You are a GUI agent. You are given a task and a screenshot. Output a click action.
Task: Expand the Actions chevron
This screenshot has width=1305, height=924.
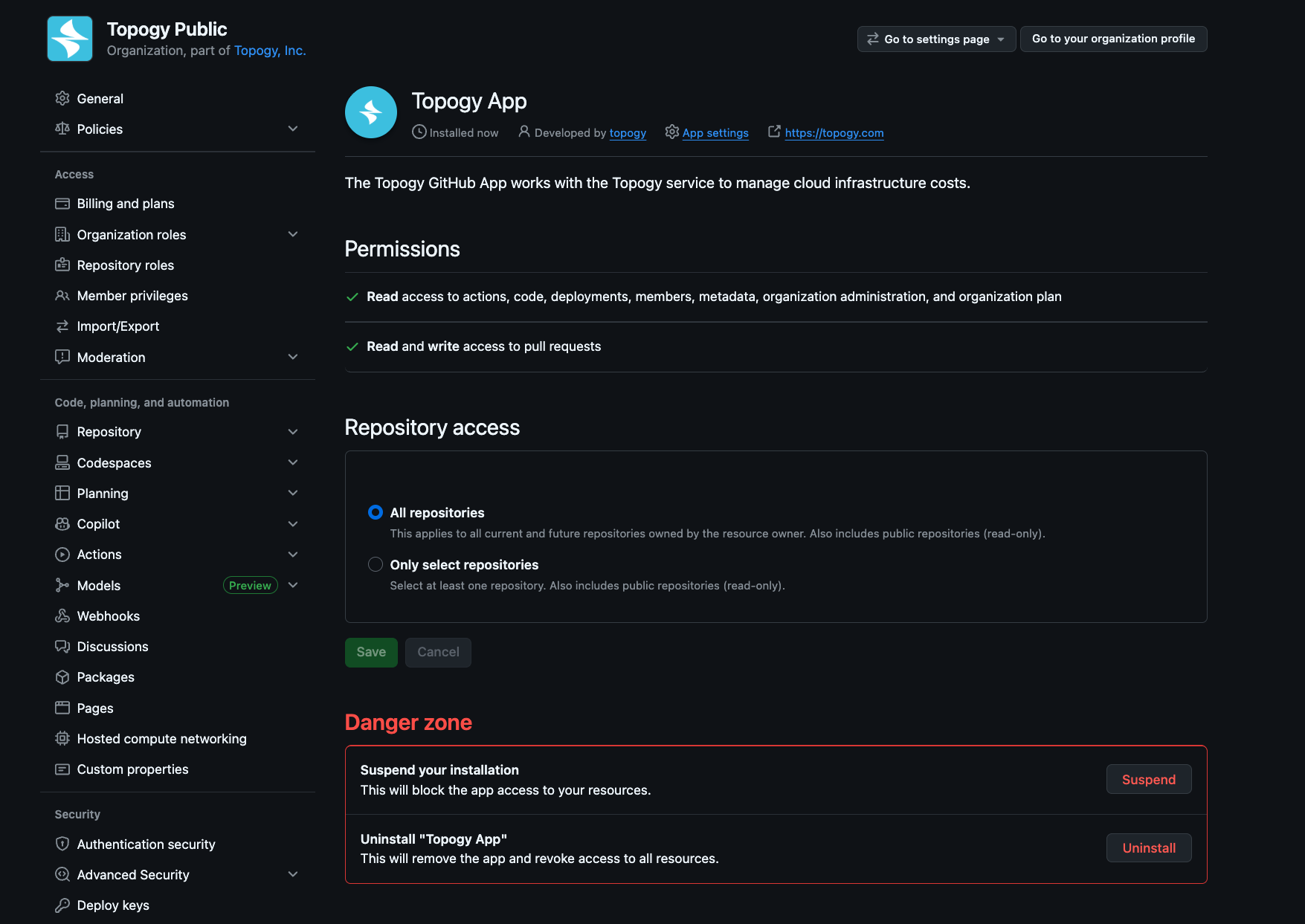coord(293,555)
